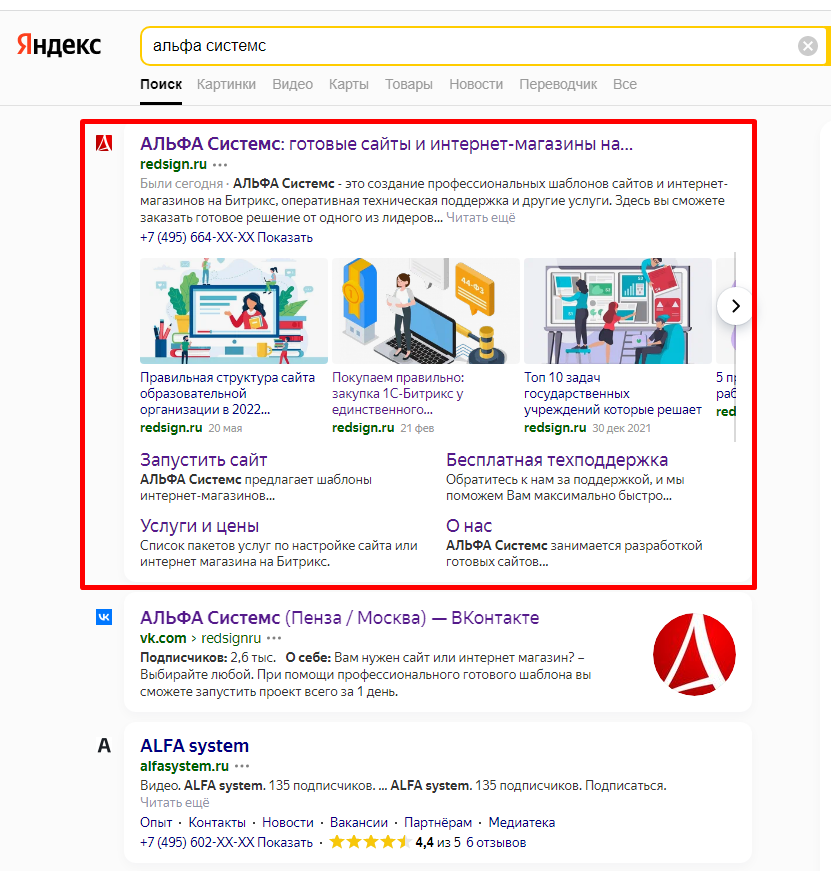The width and height of the screenshot is (831, 871).
Task: Open the "Покупаем правильно" article link
Action: pyautogui.click(x=398, y=393)
